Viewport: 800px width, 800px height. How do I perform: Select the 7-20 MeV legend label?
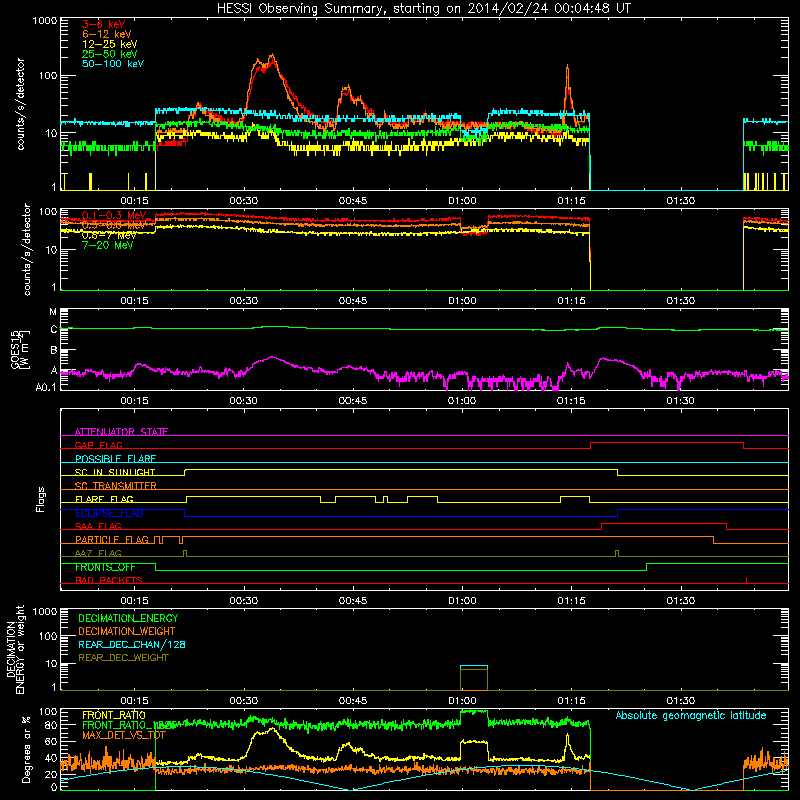(108, 245)
